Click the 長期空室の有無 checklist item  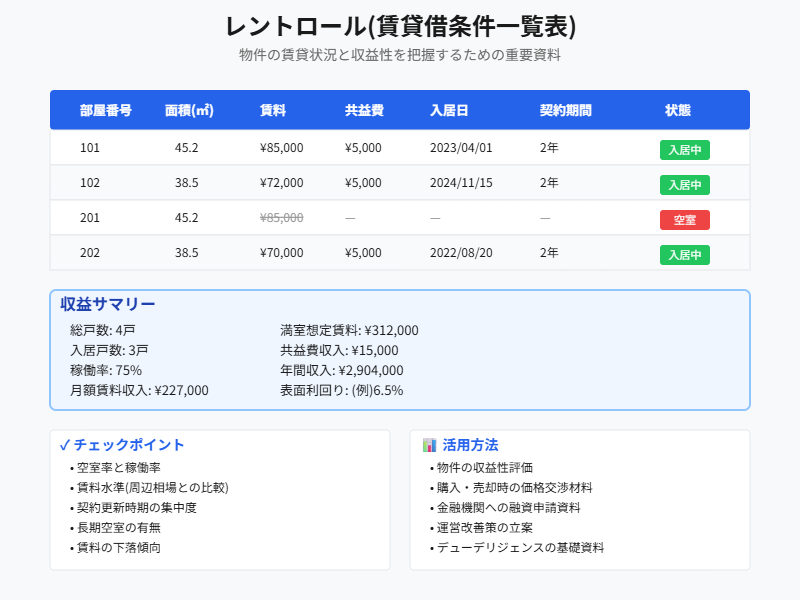(119, 527)
